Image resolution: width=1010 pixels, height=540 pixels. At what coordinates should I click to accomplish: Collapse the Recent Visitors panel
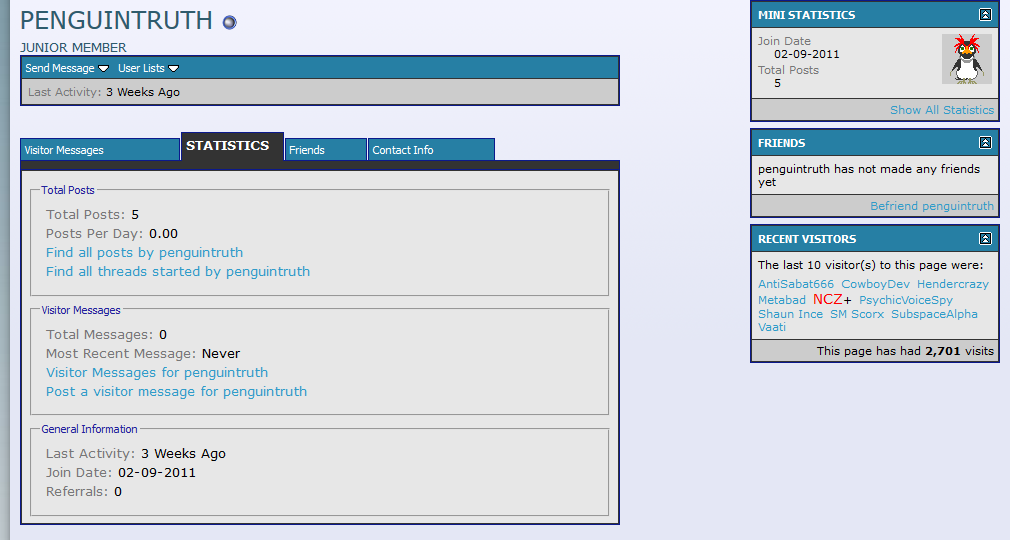985,239
